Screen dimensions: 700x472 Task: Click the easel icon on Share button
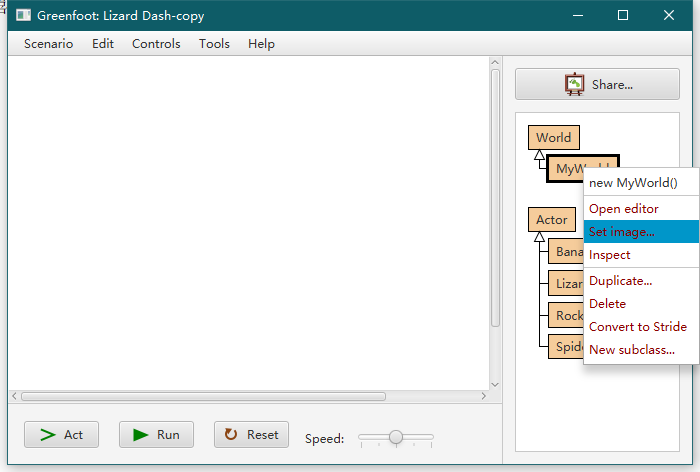pos(574,84)
